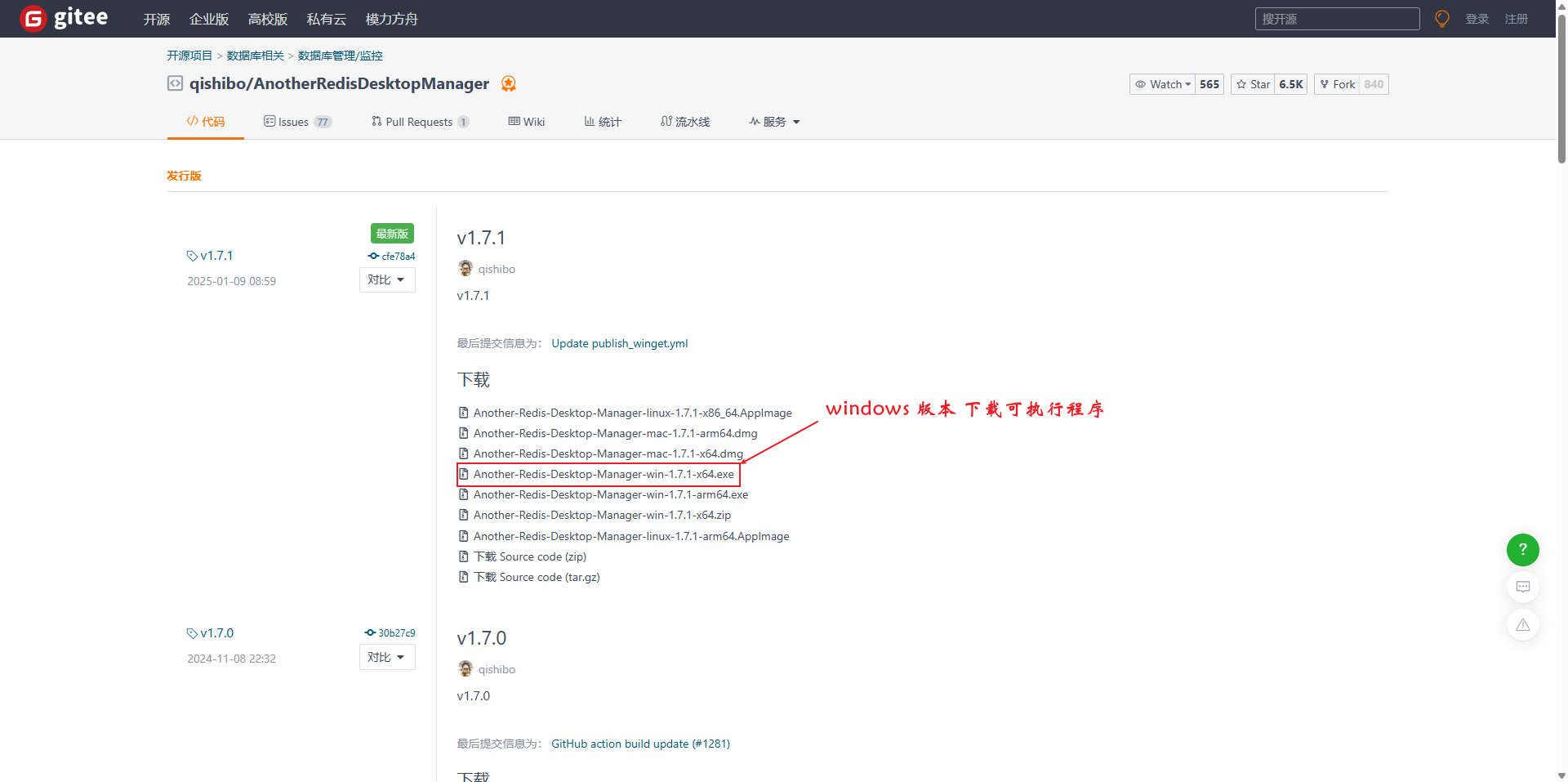The width and height of the screenshot is (1568, 782).
Task: Open the feedback chat bubble icon
Action: [1522, 587]
